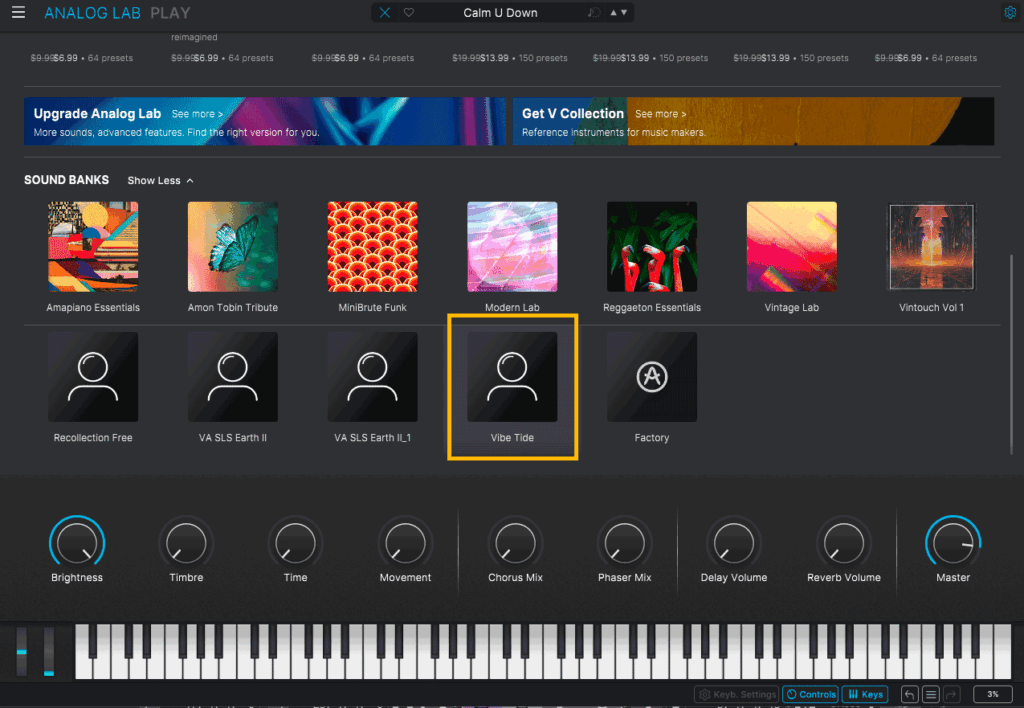The image size is (1024, 708).
Task: Click the More sounds, advanced features text
Action: tap(176, 132)
